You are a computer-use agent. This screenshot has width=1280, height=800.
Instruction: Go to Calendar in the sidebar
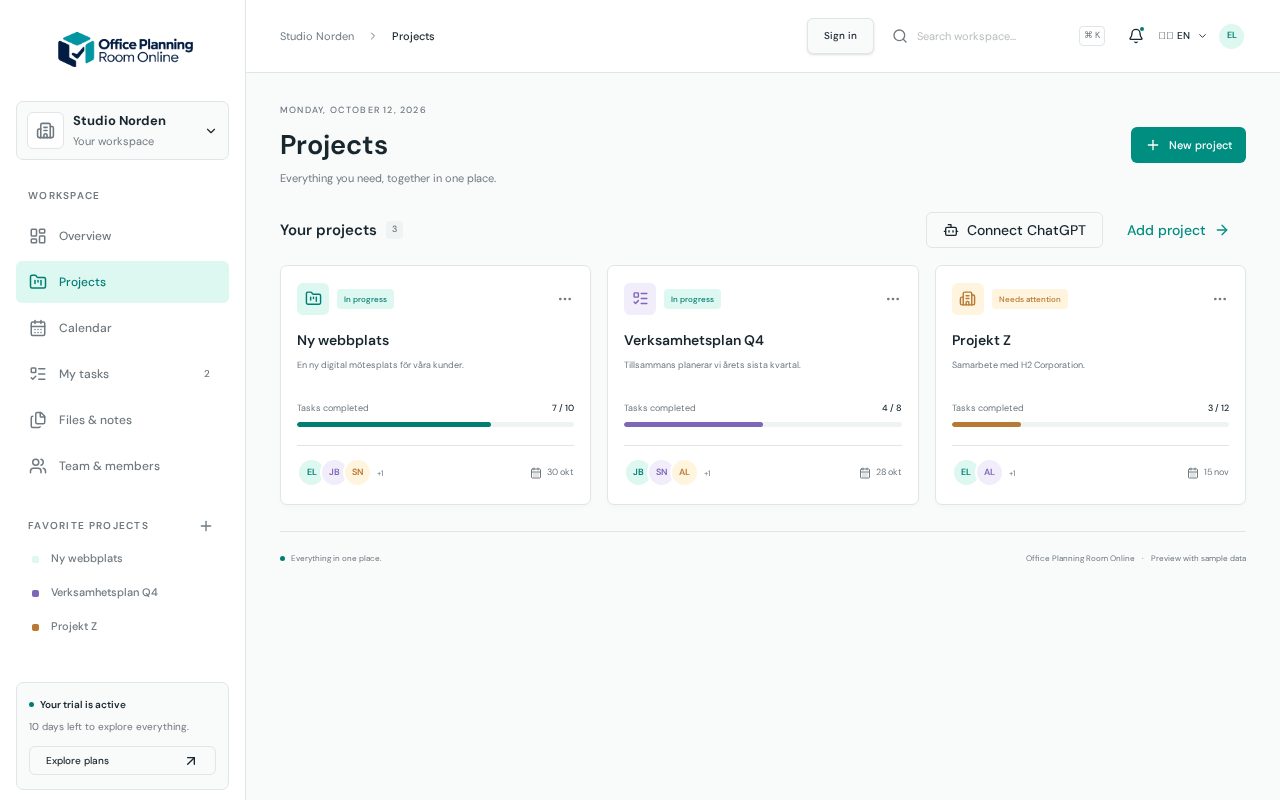[x=122, y=328]
